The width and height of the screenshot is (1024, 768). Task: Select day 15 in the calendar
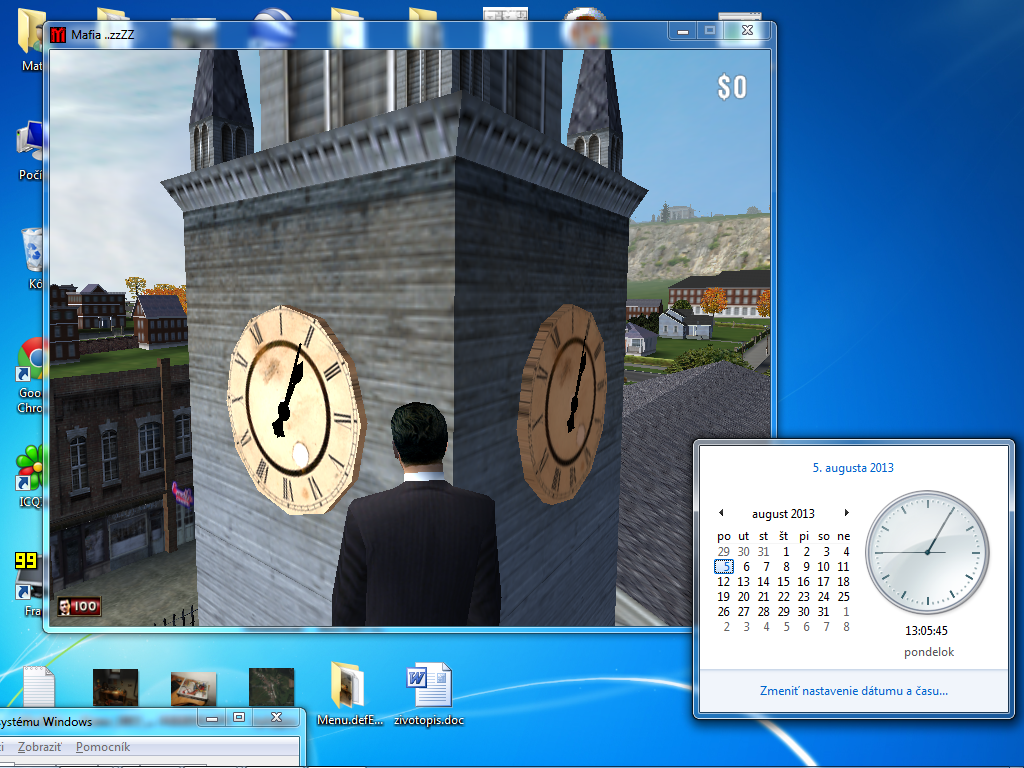click(783, 581)
